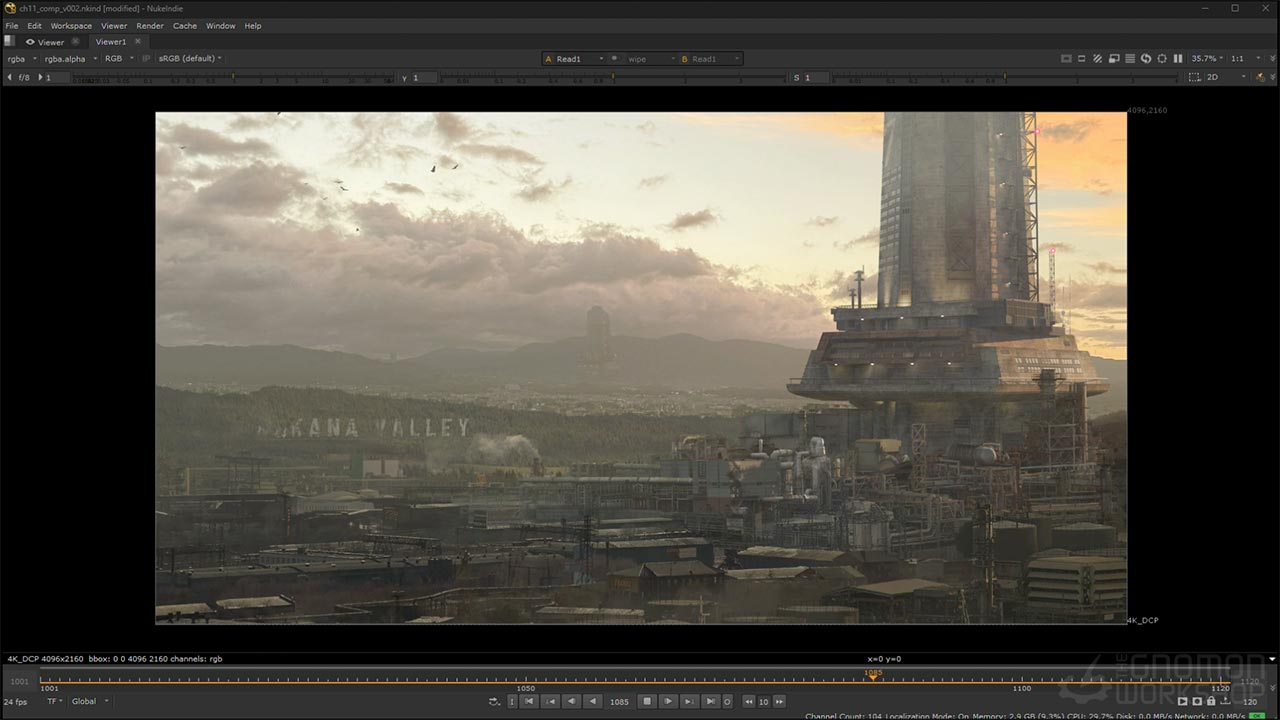Stop playback with the stop button
The width and height of the screenshot is (1280, 720).
coord(647,701)
